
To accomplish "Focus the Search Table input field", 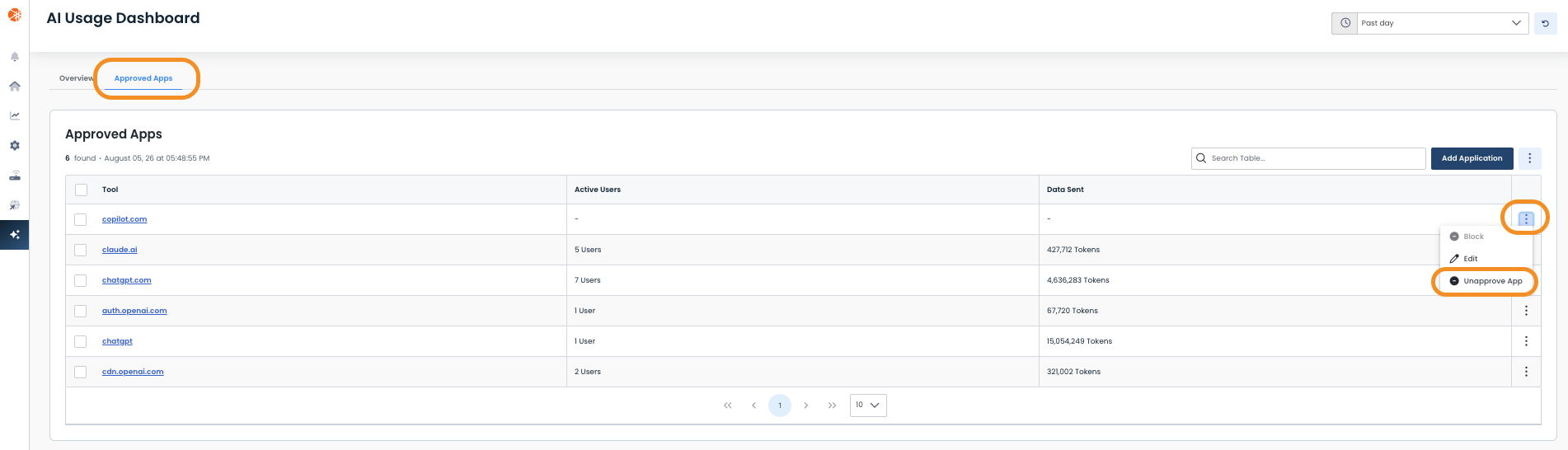I will coord(1308,158).
